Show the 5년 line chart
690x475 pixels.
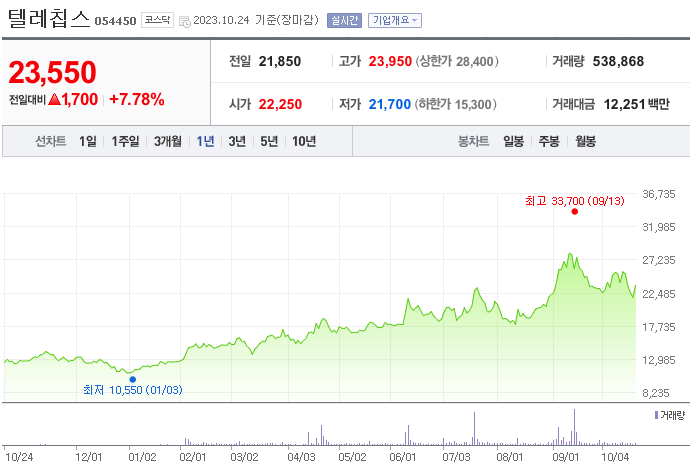[x=269, y=141]
